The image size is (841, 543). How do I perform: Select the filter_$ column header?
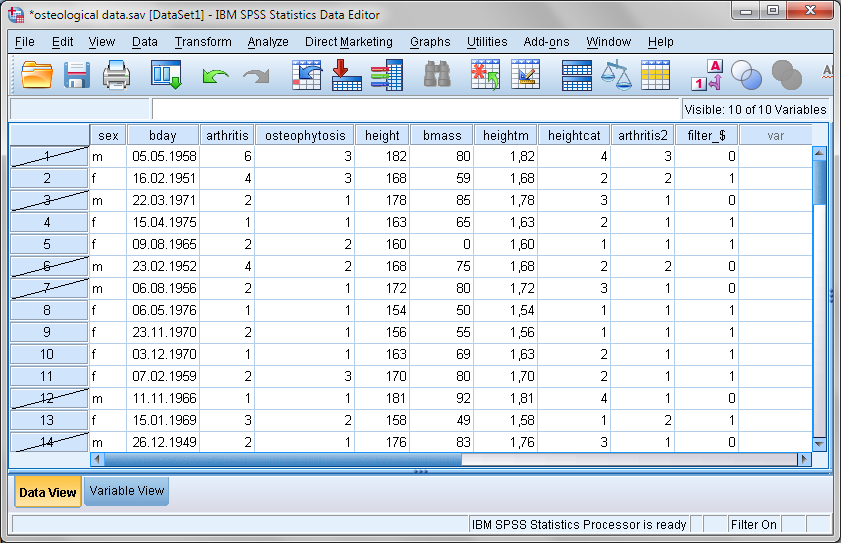(706, 135)
